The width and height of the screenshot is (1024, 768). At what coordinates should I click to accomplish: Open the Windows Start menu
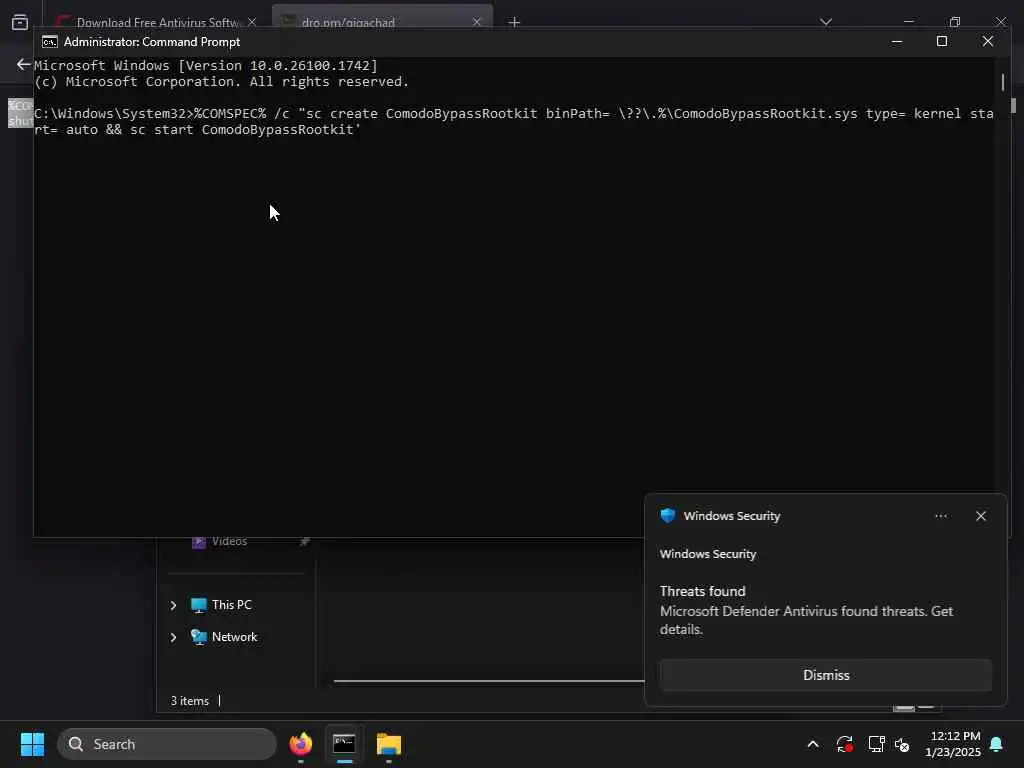32,744
